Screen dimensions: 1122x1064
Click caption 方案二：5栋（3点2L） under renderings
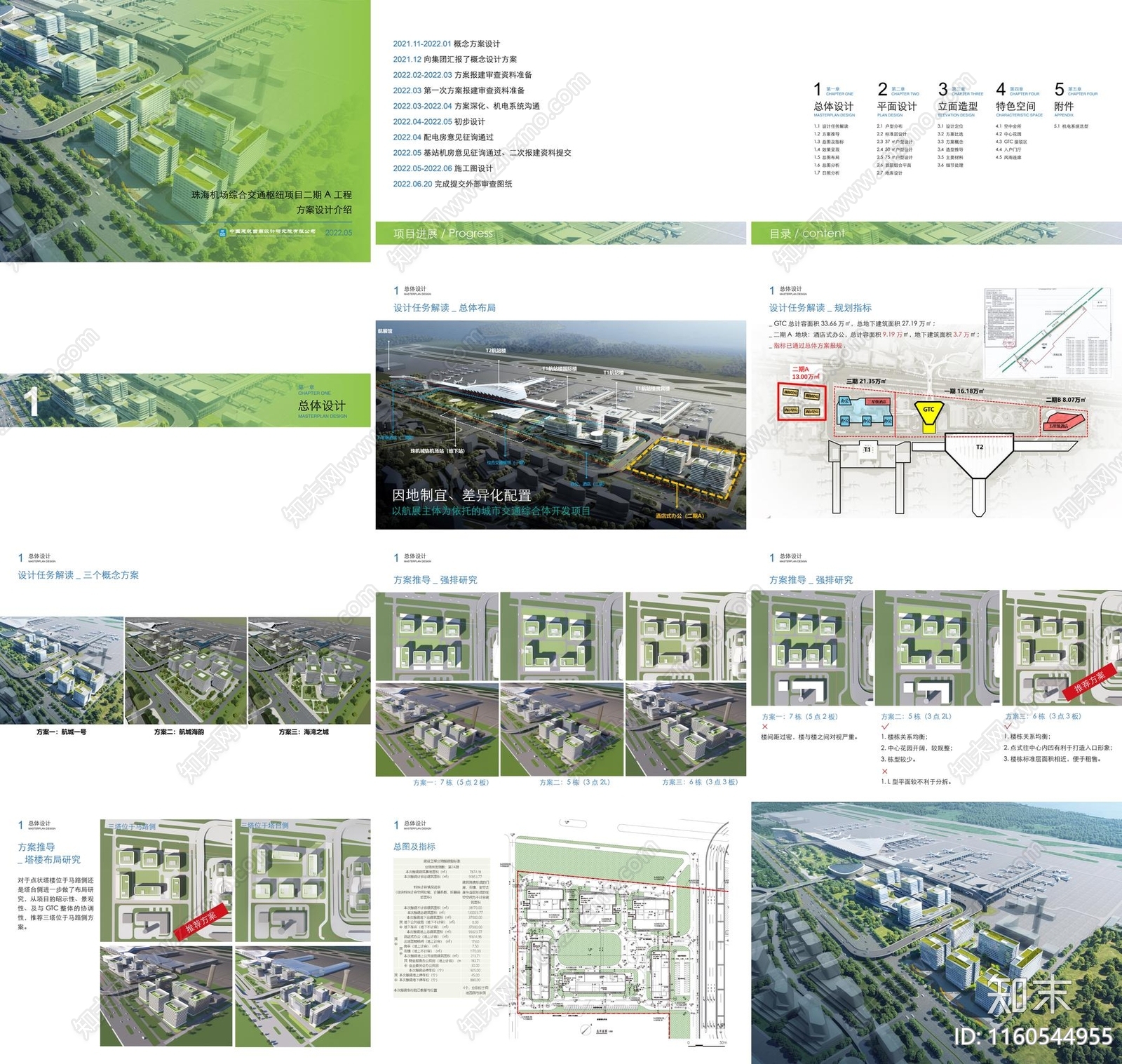[x=575, y=782]
